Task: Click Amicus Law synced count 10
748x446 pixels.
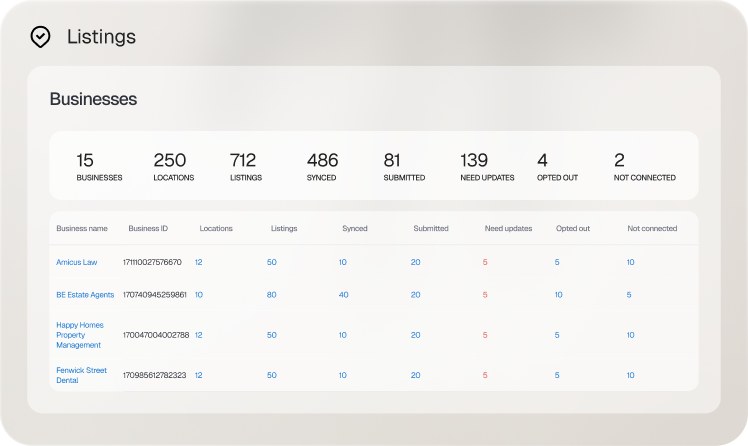Action: [343, 262]
